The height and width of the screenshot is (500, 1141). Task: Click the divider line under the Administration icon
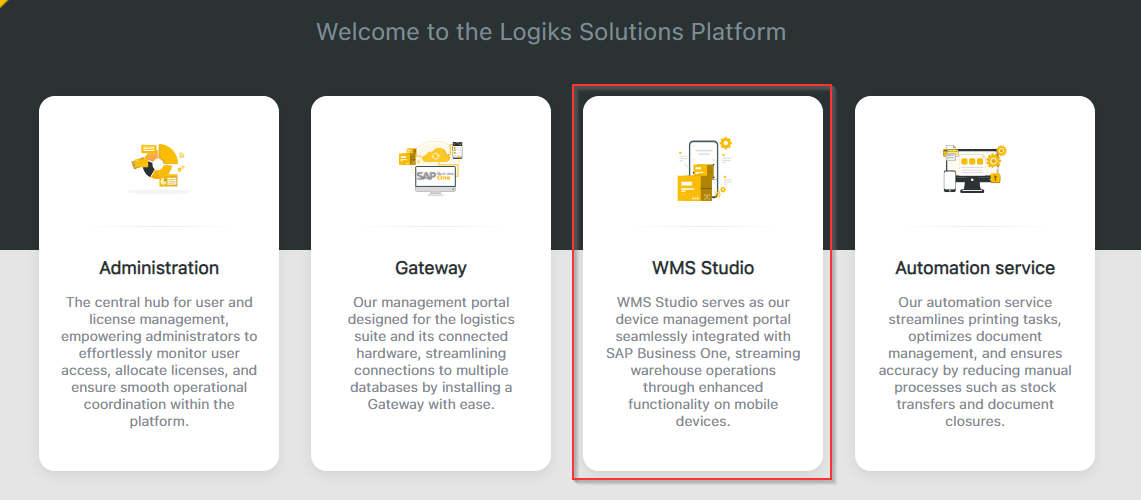coord(159,226)
